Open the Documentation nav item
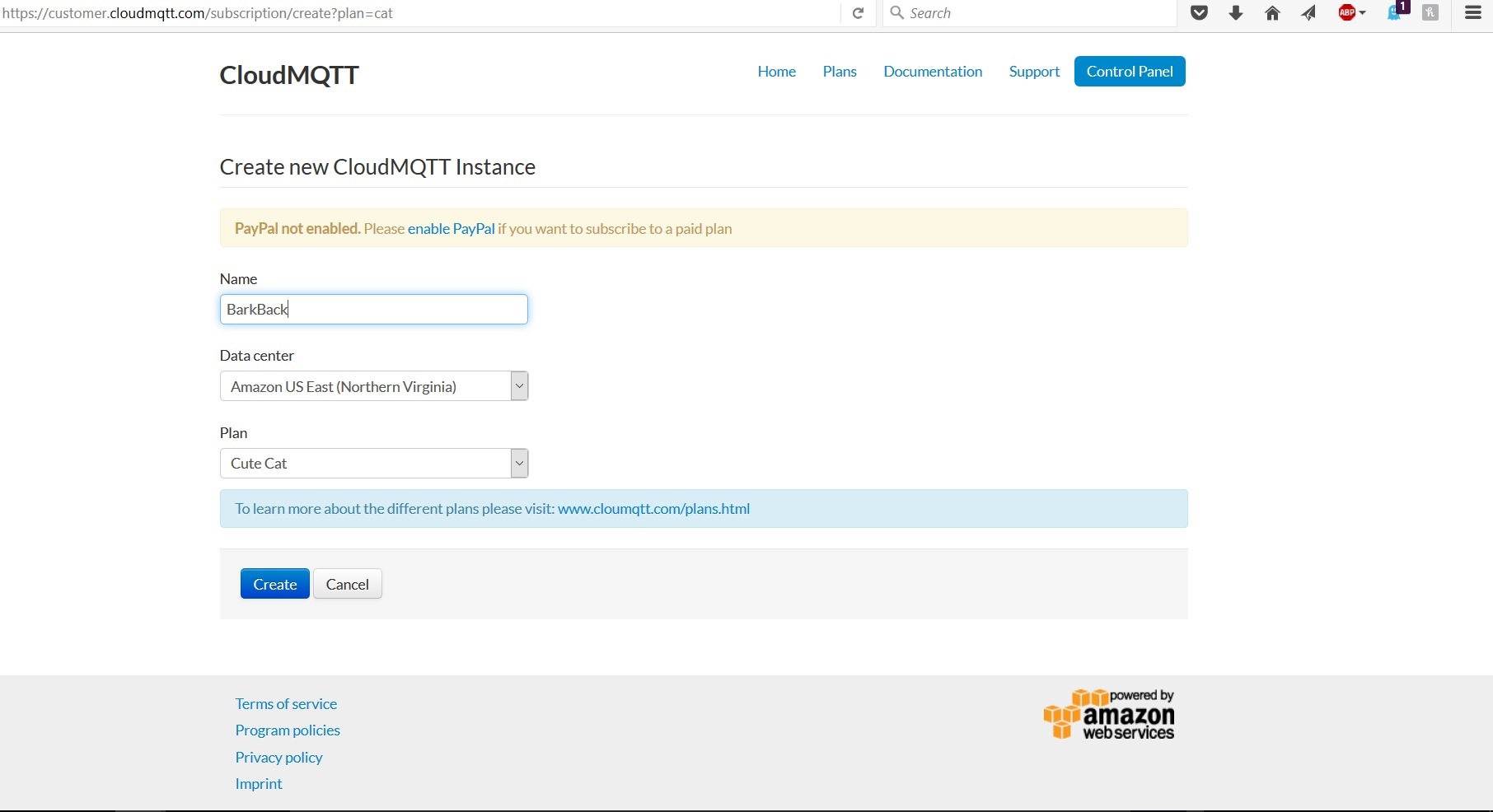The height and width of the screenshot is (812, 1493). (933, 72)
